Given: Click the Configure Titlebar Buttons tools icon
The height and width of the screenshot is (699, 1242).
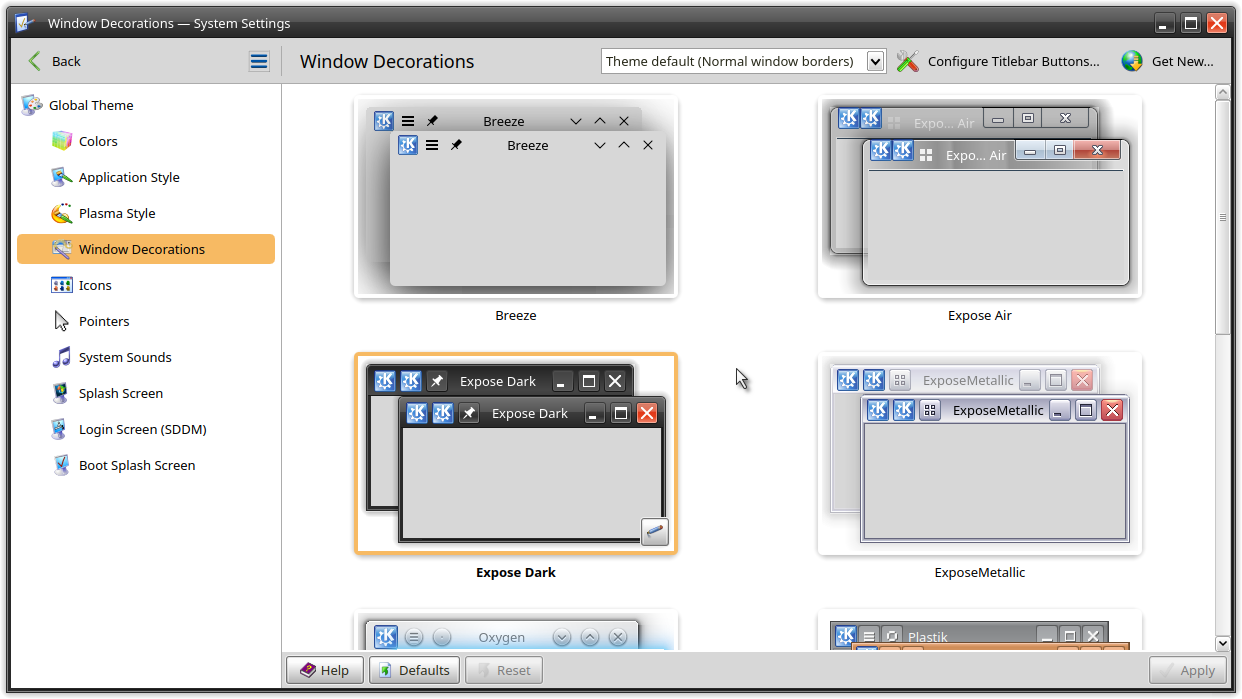Looking at the screenshot, I should 907,61.
